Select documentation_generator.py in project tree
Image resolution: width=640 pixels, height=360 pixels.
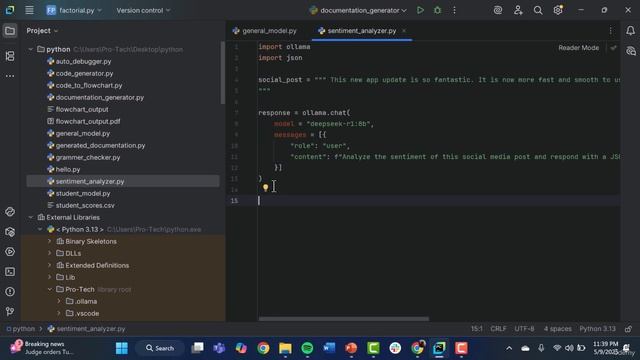[100, 98]
